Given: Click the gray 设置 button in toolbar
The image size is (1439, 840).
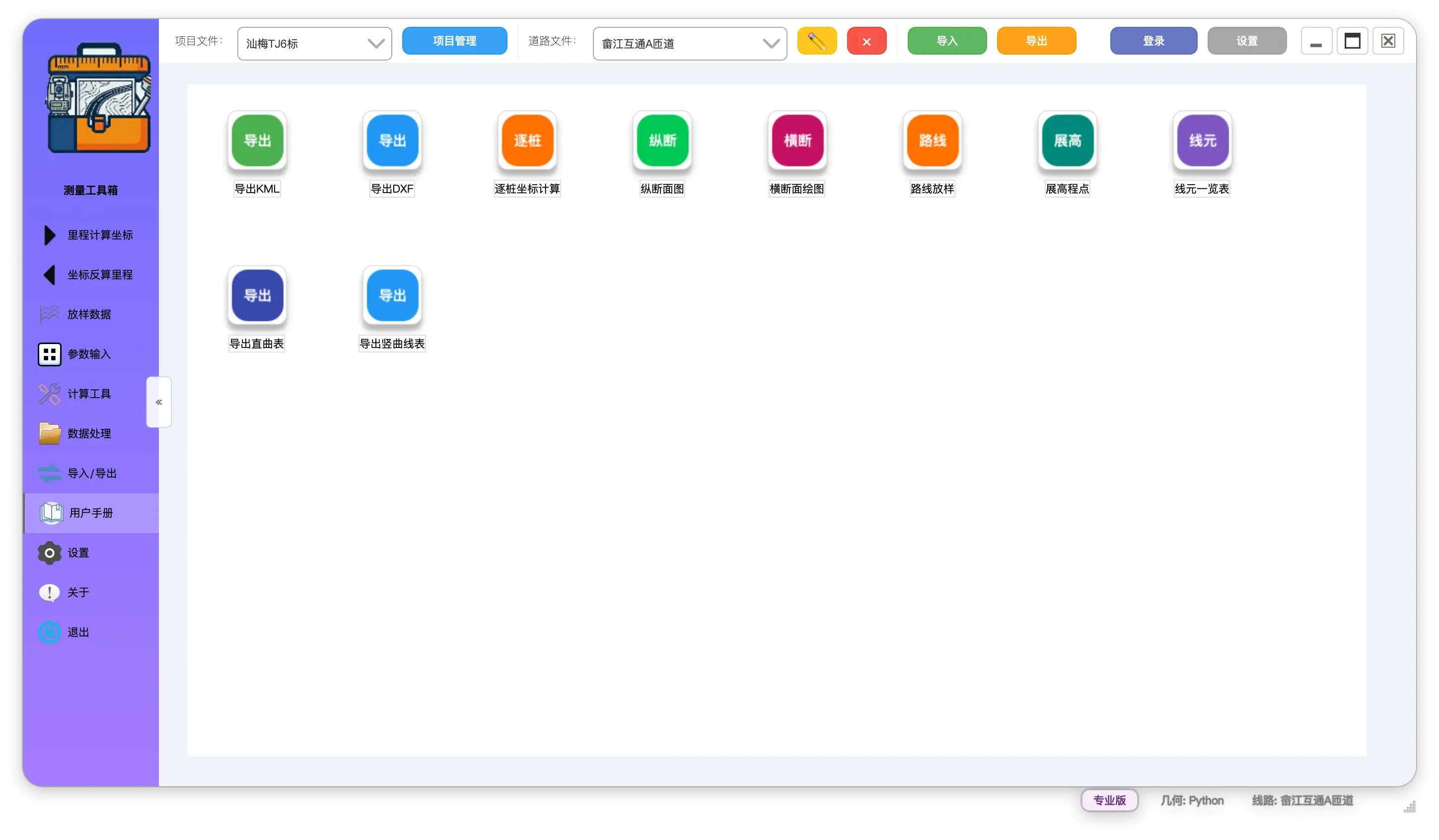Looking at the screenshot, I should click(1247, 41).
